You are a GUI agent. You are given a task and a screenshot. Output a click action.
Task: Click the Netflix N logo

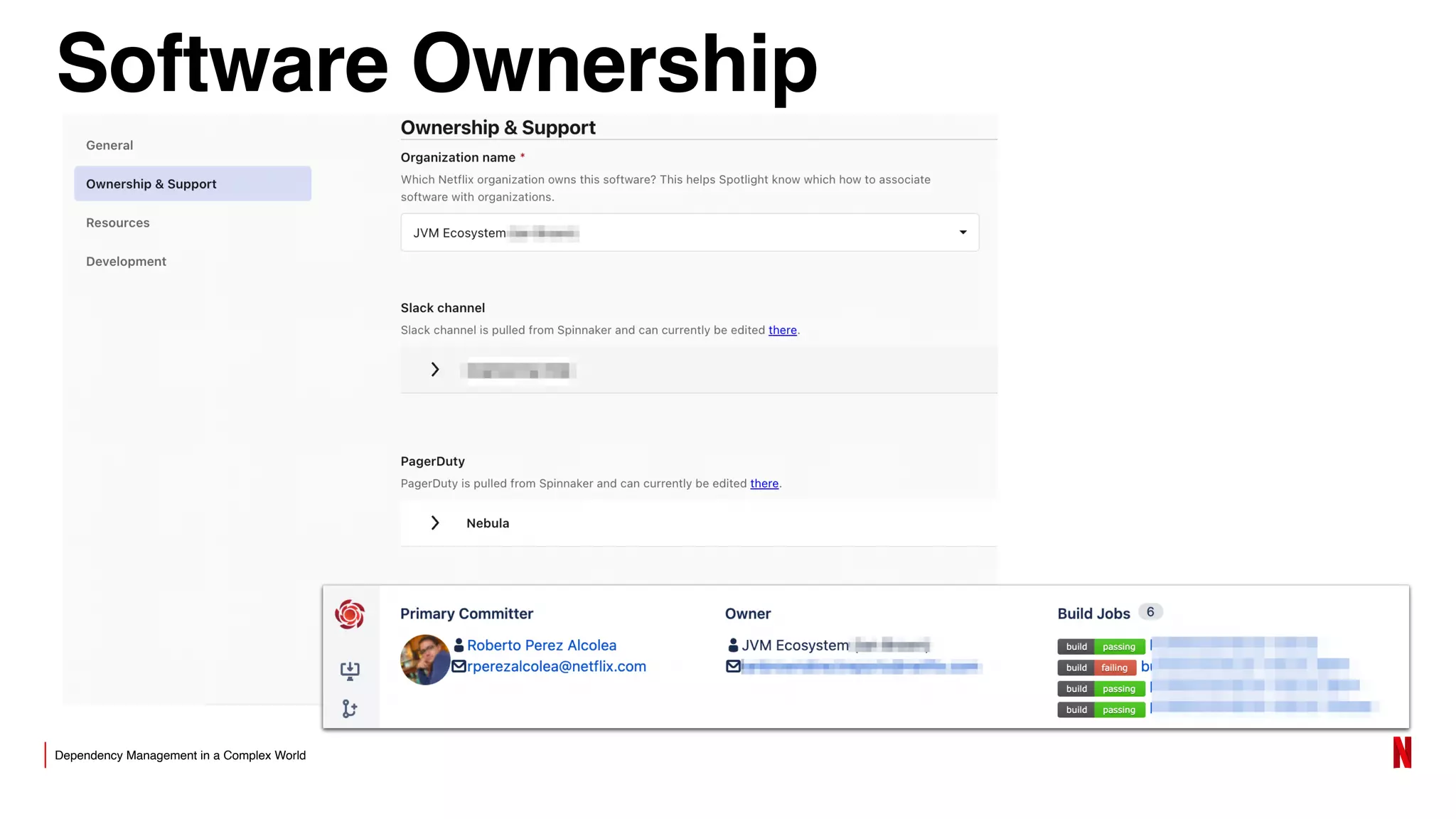point(1402,752)
